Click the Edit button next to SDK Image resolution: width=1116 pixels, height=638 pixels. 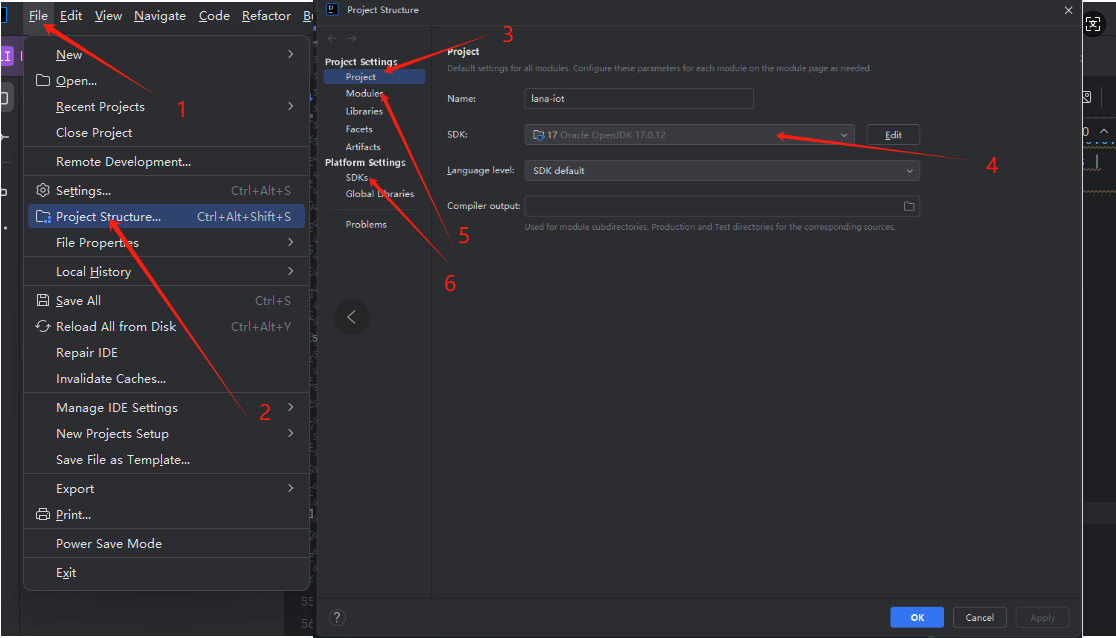coord(892,135)
